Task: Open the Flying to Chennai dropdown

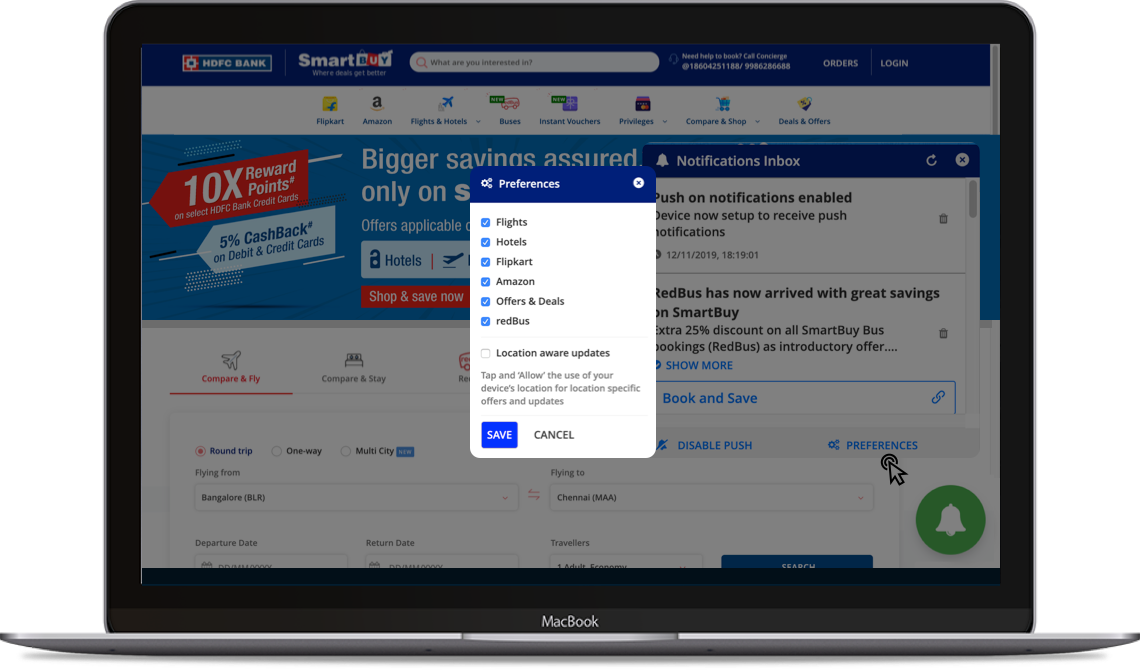Action: (x=711, y=498)
